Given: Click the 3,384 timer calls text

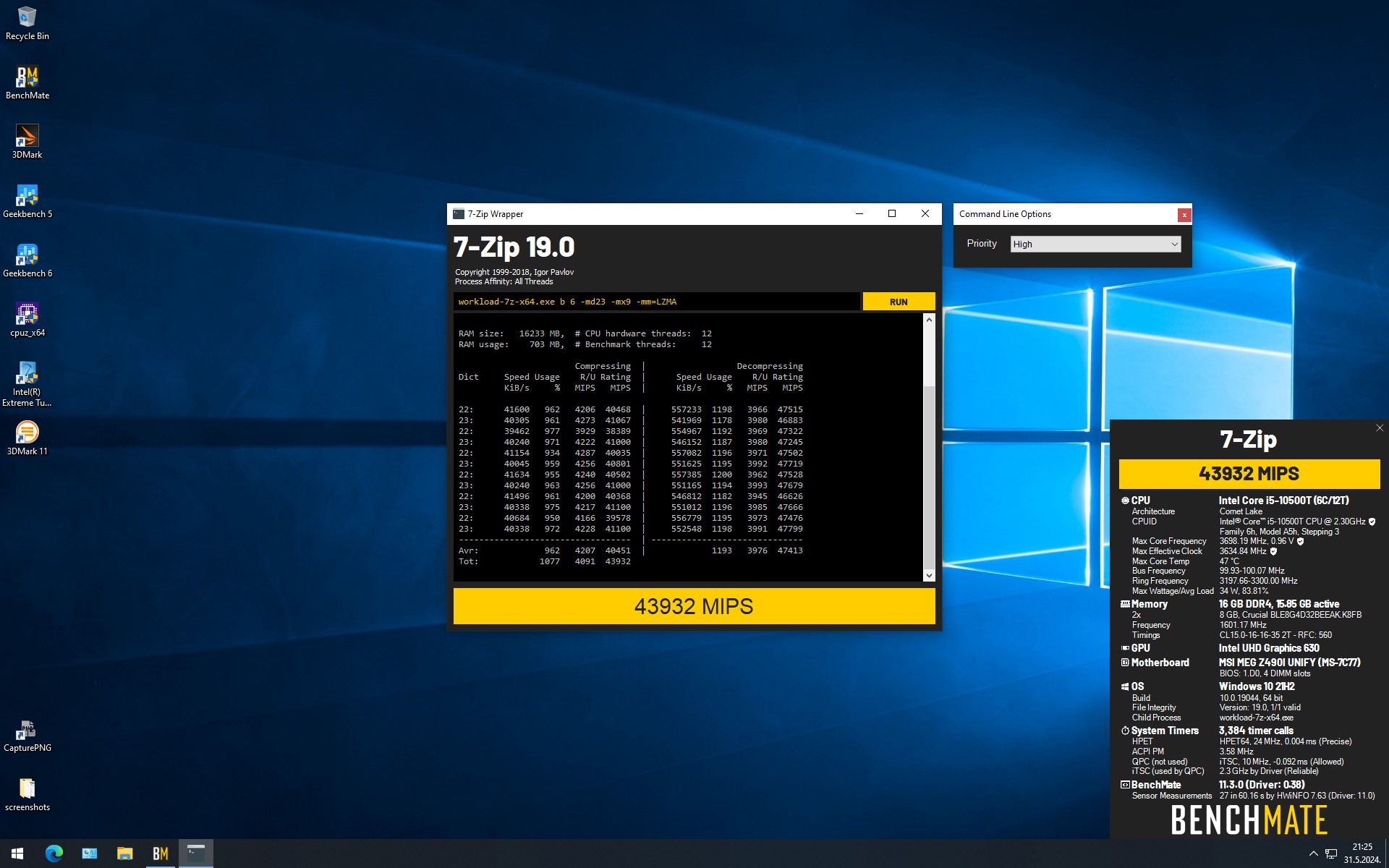Looking at the screenshot, I should pos(1256,731).
